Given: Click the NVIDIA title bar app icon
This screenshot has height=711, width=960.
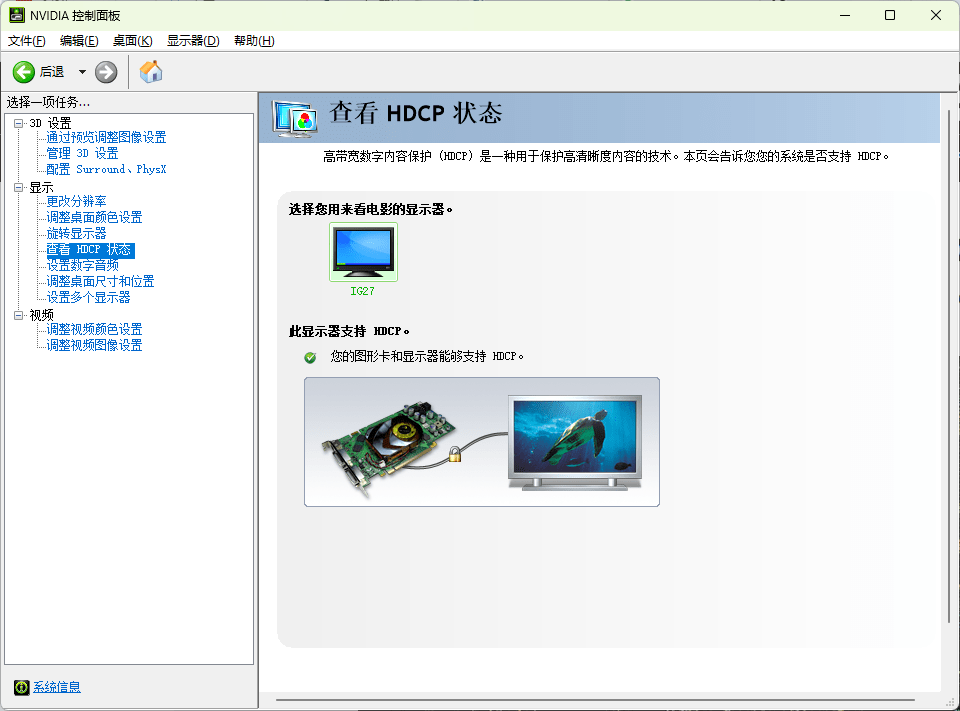Looking at the screenshot, I should 17,15.
